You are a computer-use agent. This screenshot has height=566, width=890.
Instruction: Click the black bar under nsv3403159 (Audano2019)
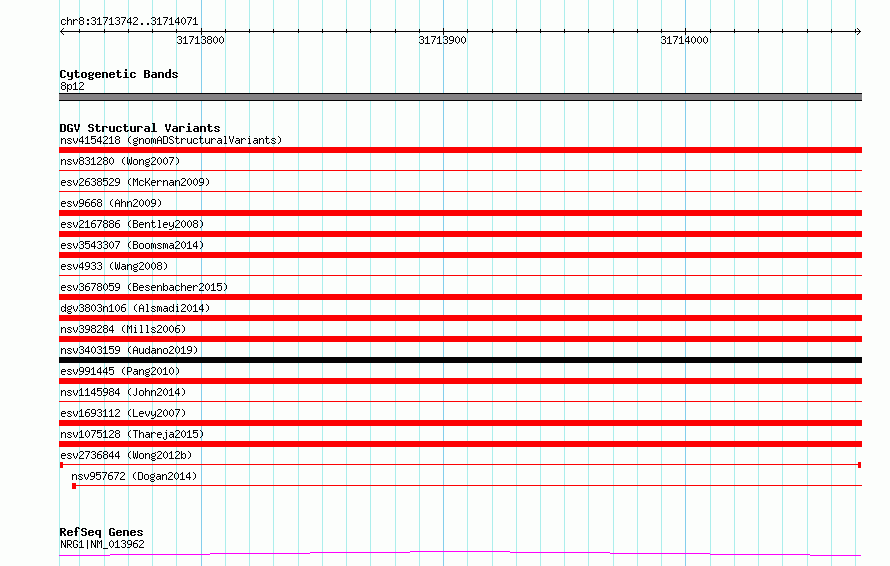pos(460,360)
